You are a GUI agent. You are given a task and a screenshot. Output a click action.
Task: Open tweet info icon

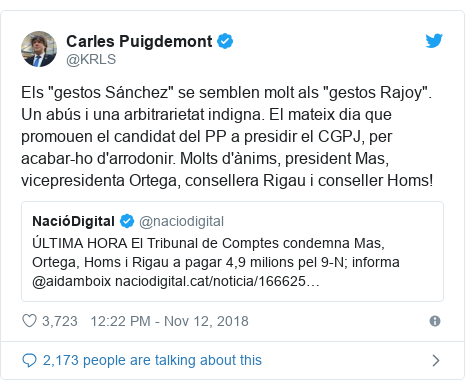[435, 321]
